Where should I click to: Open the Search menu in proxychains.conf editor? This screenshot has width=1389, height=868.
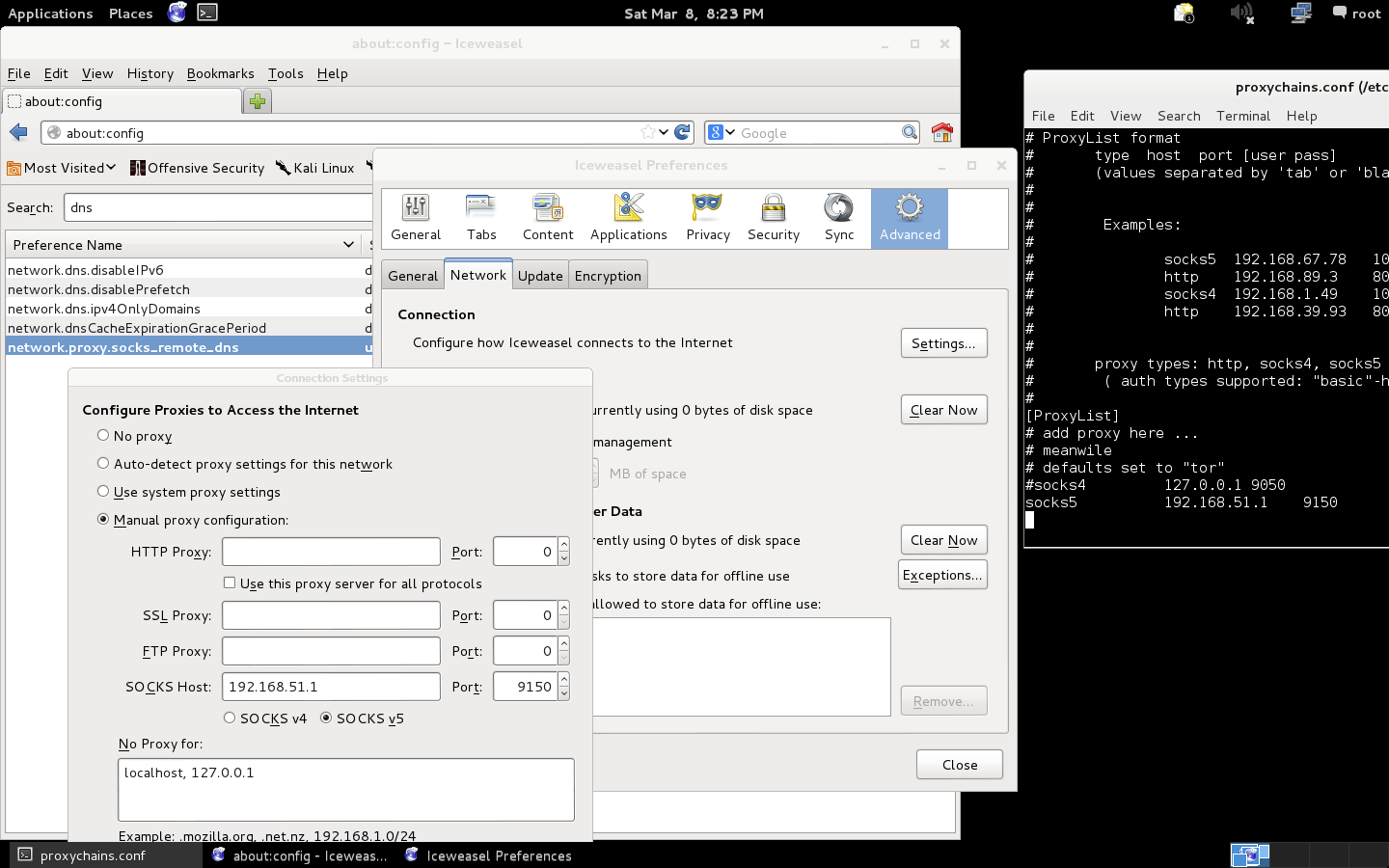[x=1179, y=116]
